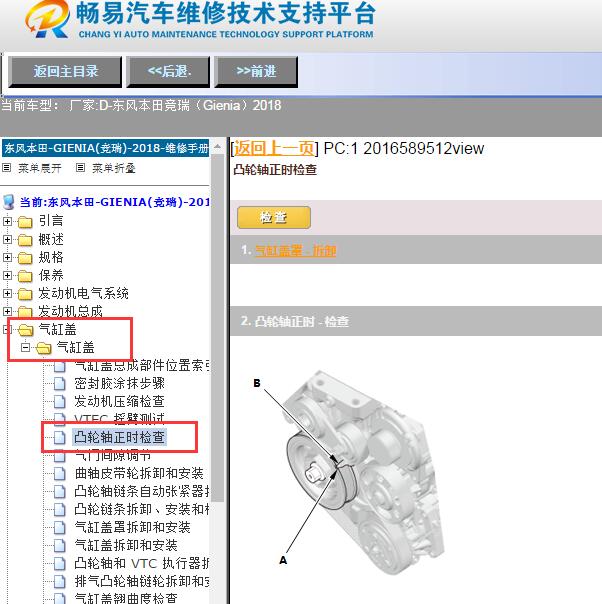Click the 规格 folder icon

25,258
